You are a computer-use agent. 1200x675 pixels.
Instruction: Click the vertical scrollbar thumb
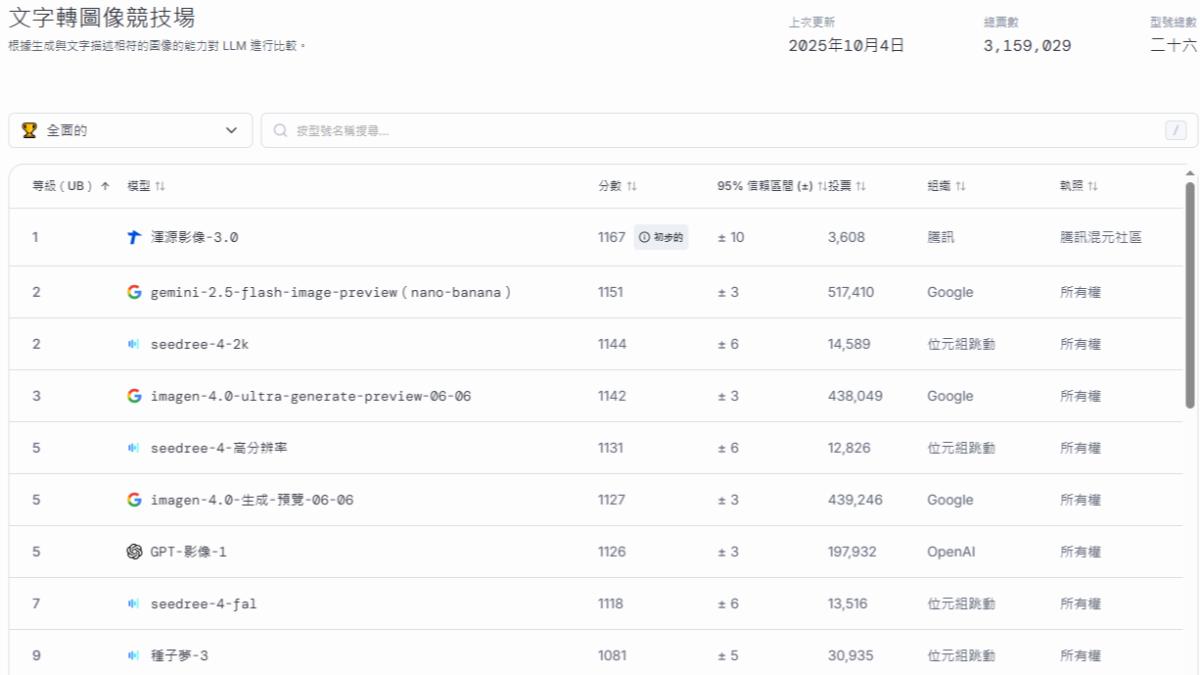[x=1190, y=295]
